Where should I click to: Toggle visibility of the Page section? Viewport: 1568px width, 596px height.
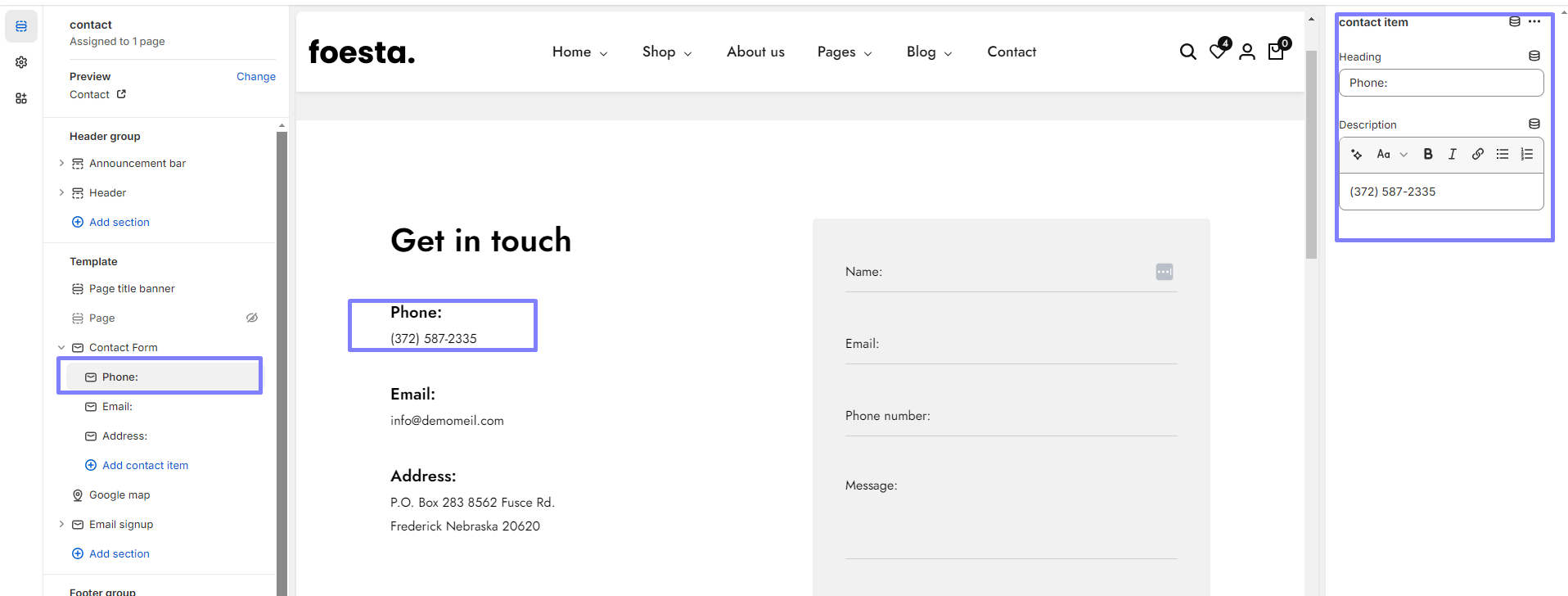[252, 318]
